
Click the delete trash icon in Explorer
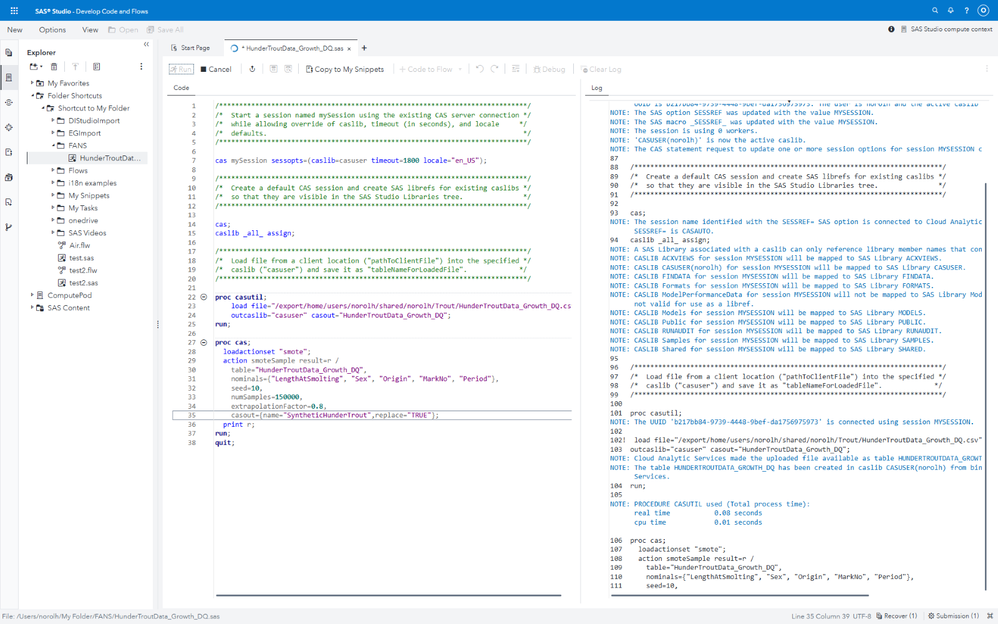(x=54, y=67)
